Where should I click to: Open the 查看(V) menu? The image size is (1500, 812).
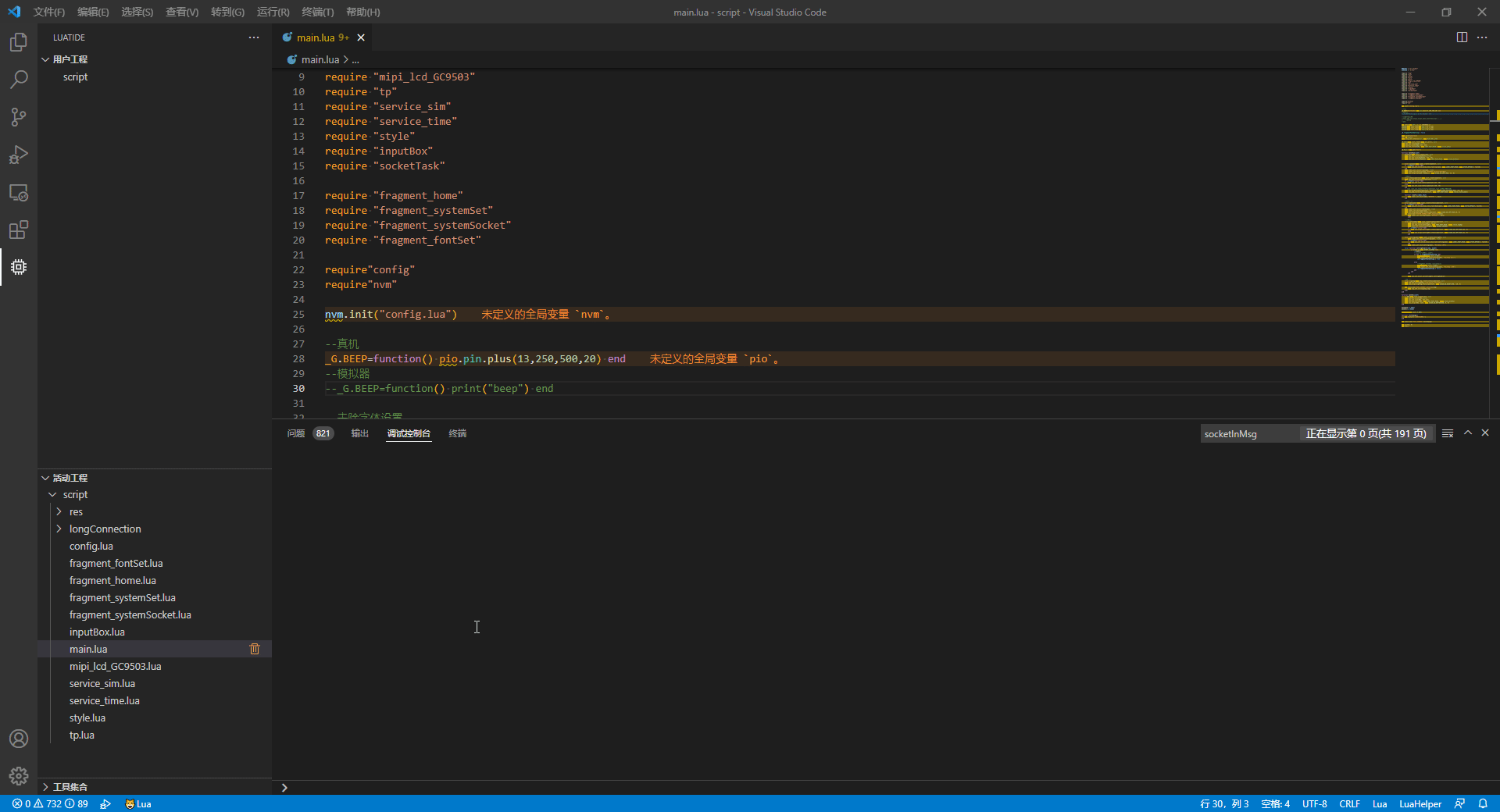tap(182, 12)
